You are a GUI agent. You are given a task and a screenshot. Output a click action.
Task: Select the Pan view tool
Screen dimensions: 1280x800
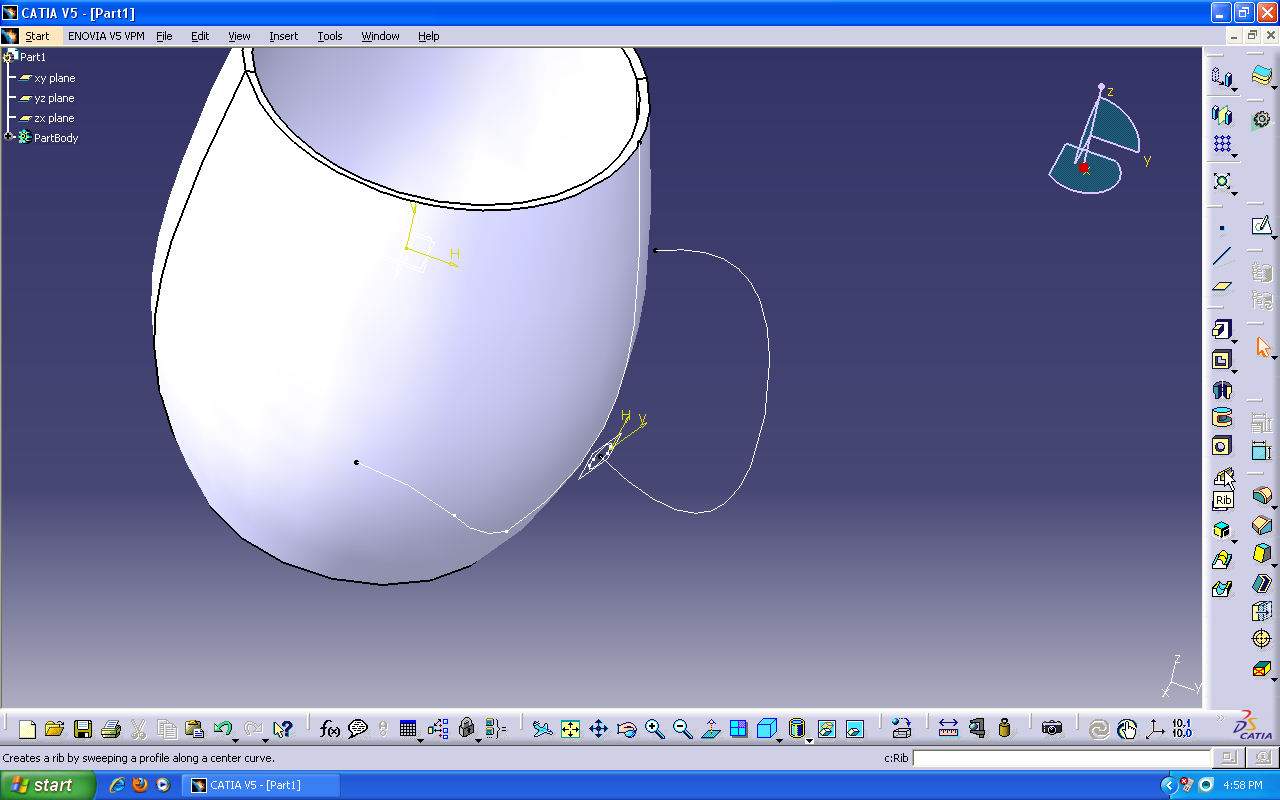tap(598, 729)
